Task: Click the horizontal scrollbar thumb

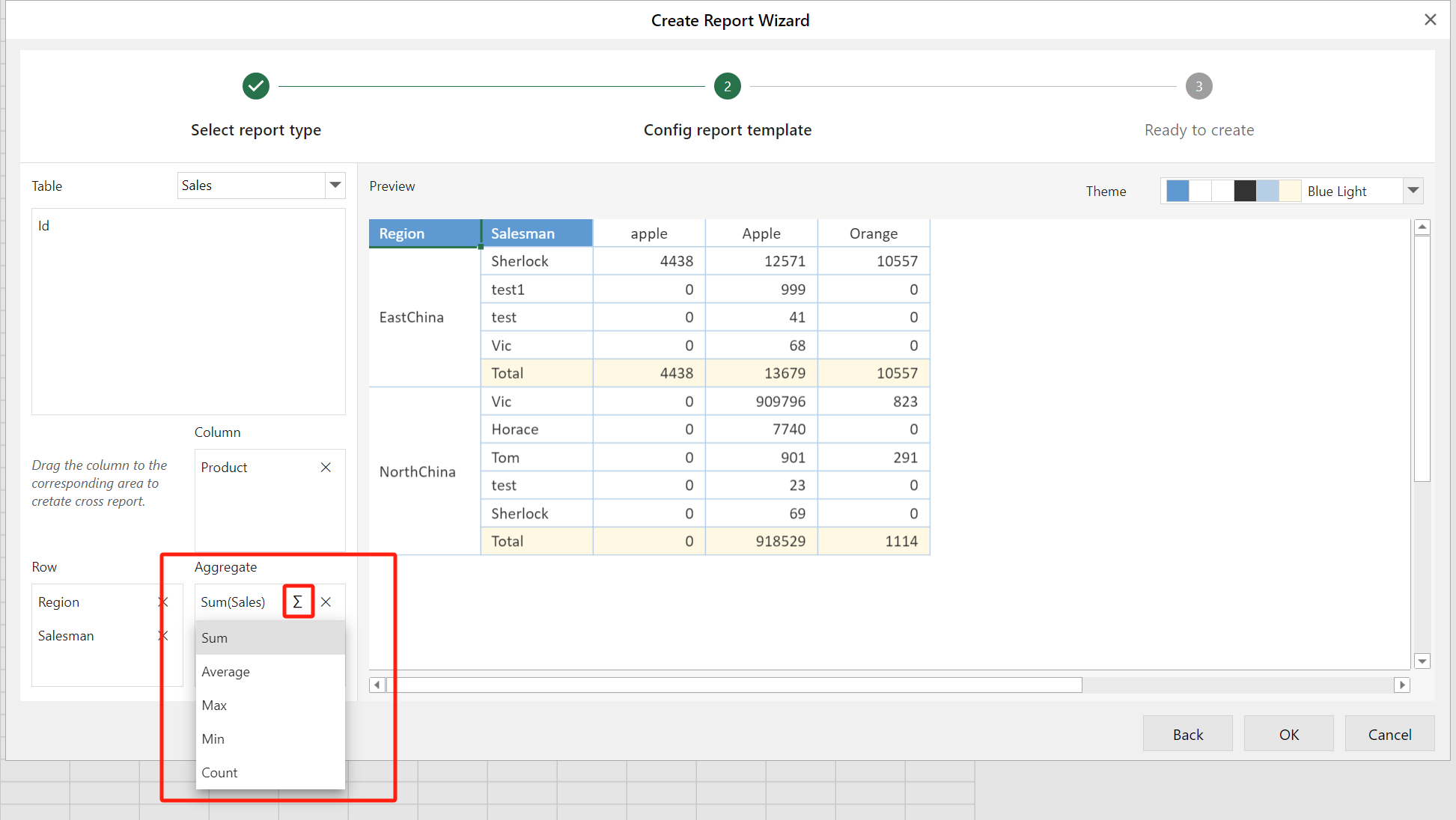Action: coord(734,685)
